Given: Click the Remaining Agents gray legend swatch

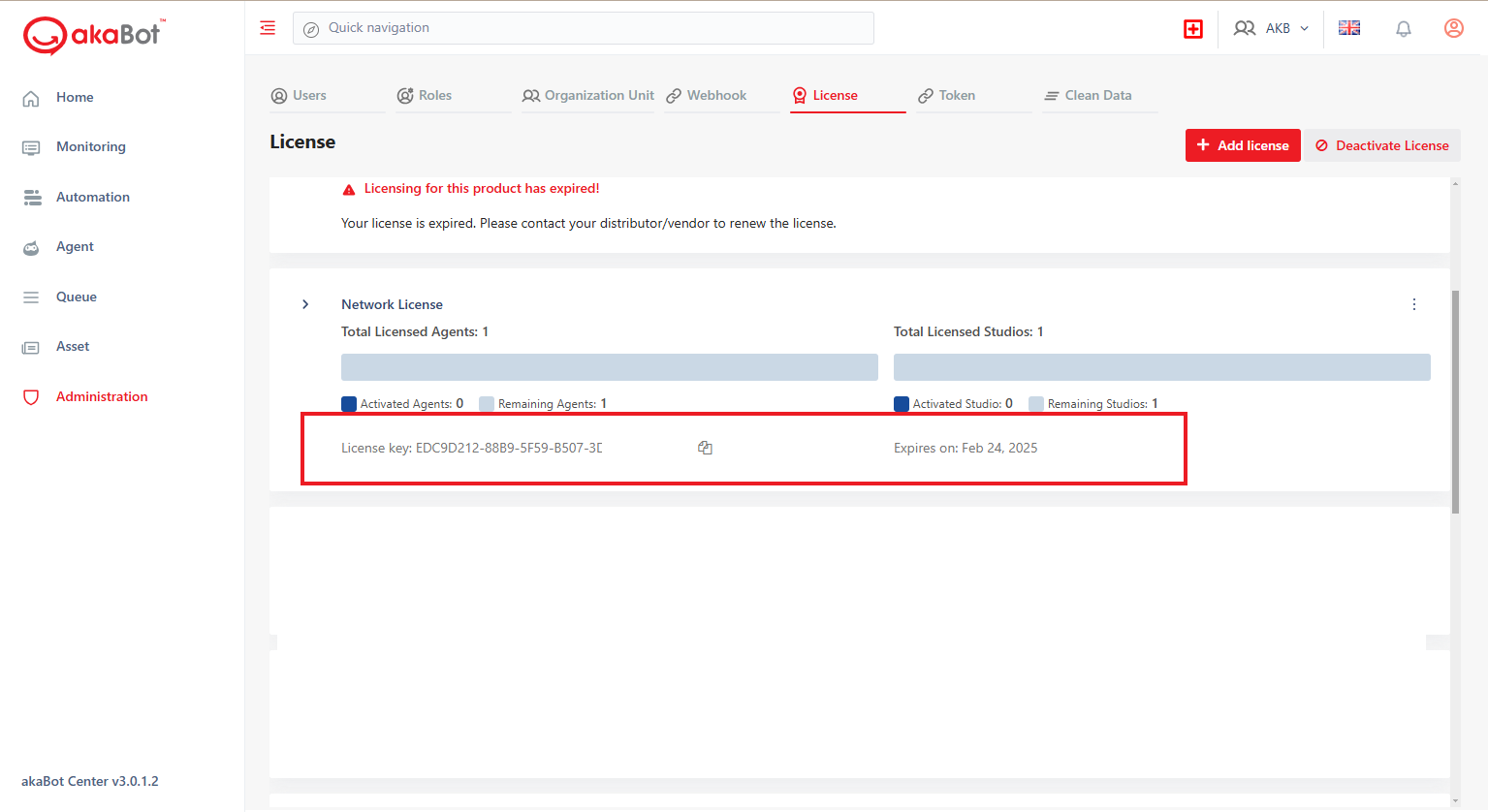Looking at the screenshot, I should tap(487, 404).
